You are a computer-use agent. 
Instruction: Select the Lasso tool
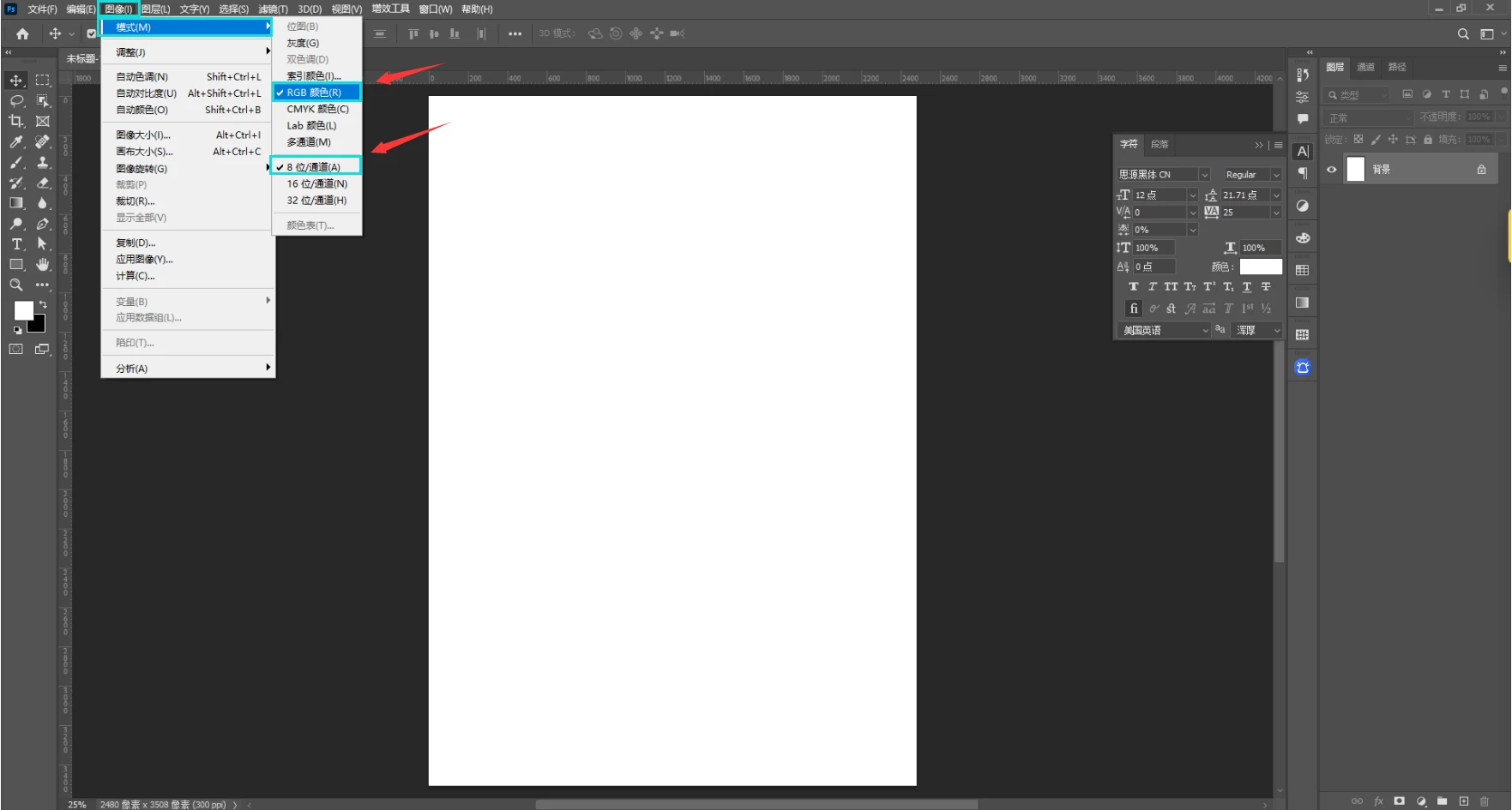[16, 101]
